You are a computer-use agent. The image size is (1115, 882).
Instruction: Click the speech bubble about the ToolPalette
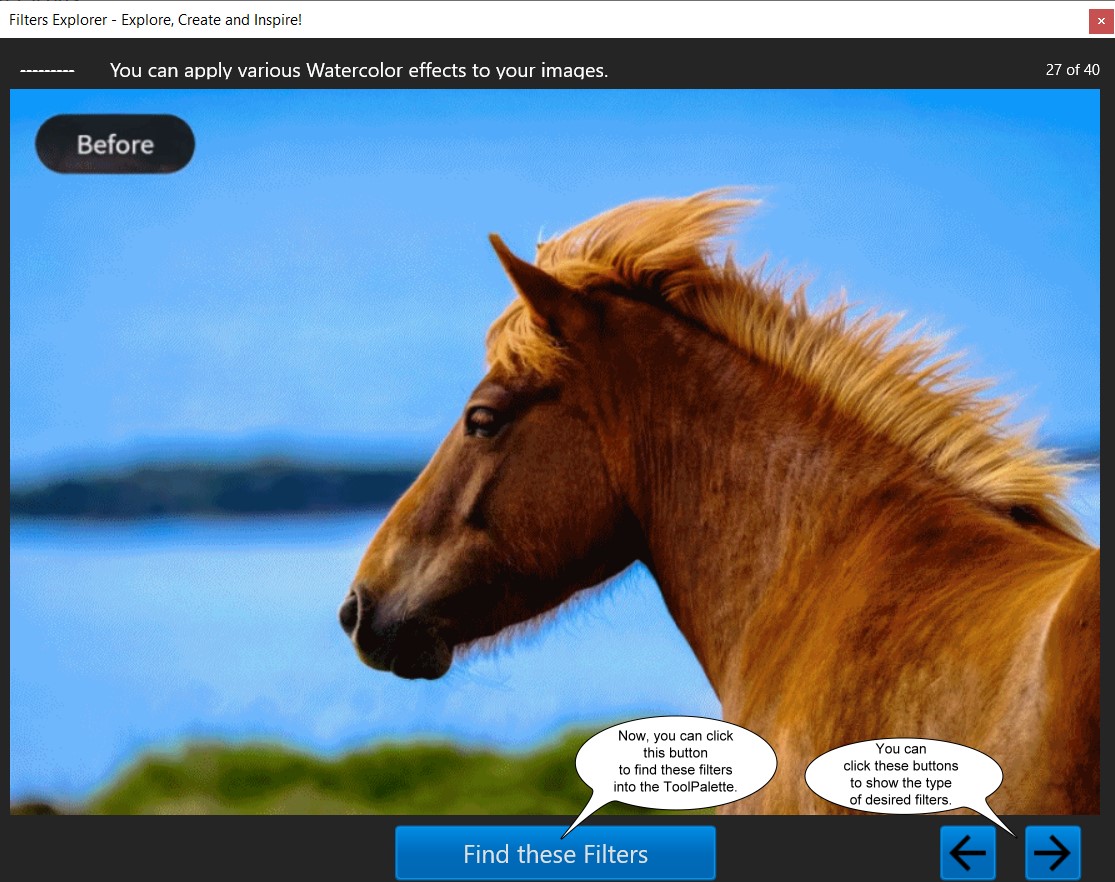pos(676,761)
